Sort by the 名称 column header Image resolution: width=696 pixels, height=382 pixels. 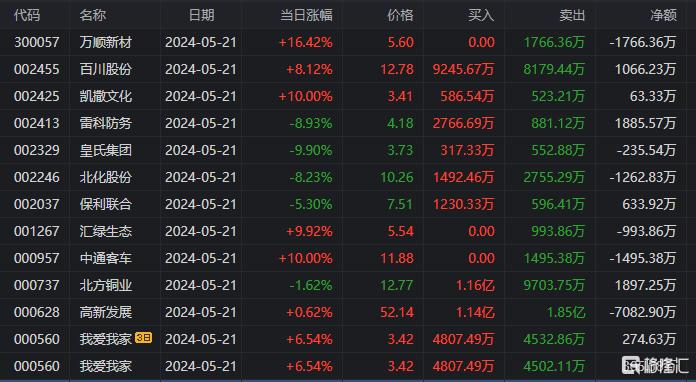[93, 15]
